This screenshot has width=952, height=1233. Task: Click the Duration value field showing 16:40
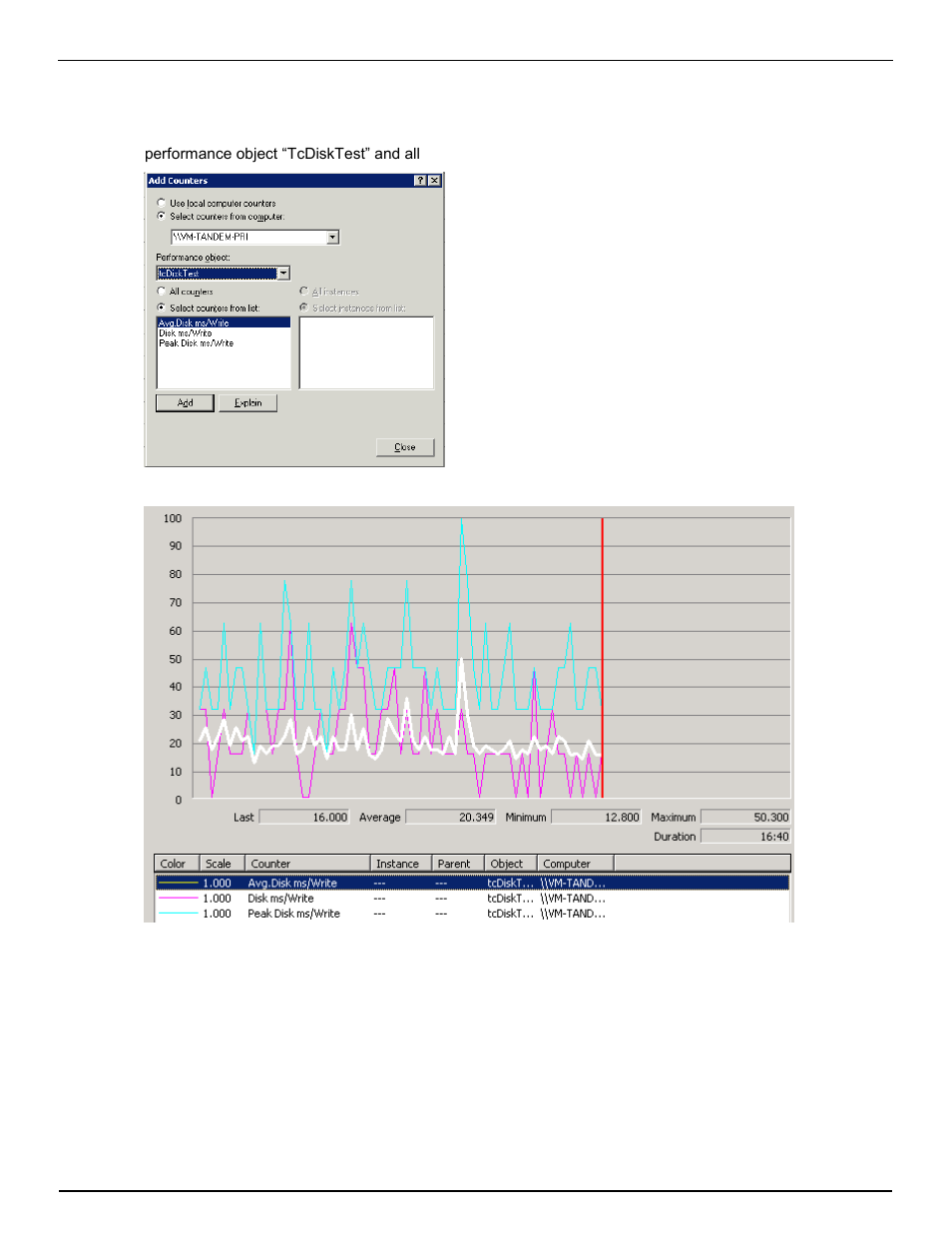pos(745,837)
